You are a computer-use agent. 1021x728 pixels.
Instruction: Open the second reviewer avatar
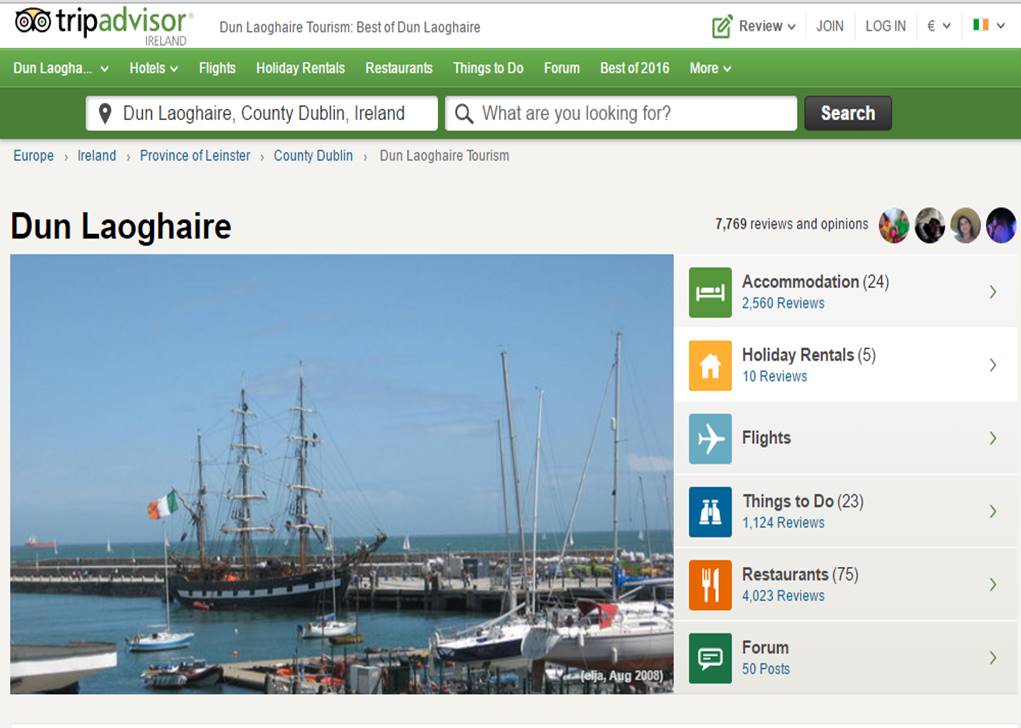point(930,225)
